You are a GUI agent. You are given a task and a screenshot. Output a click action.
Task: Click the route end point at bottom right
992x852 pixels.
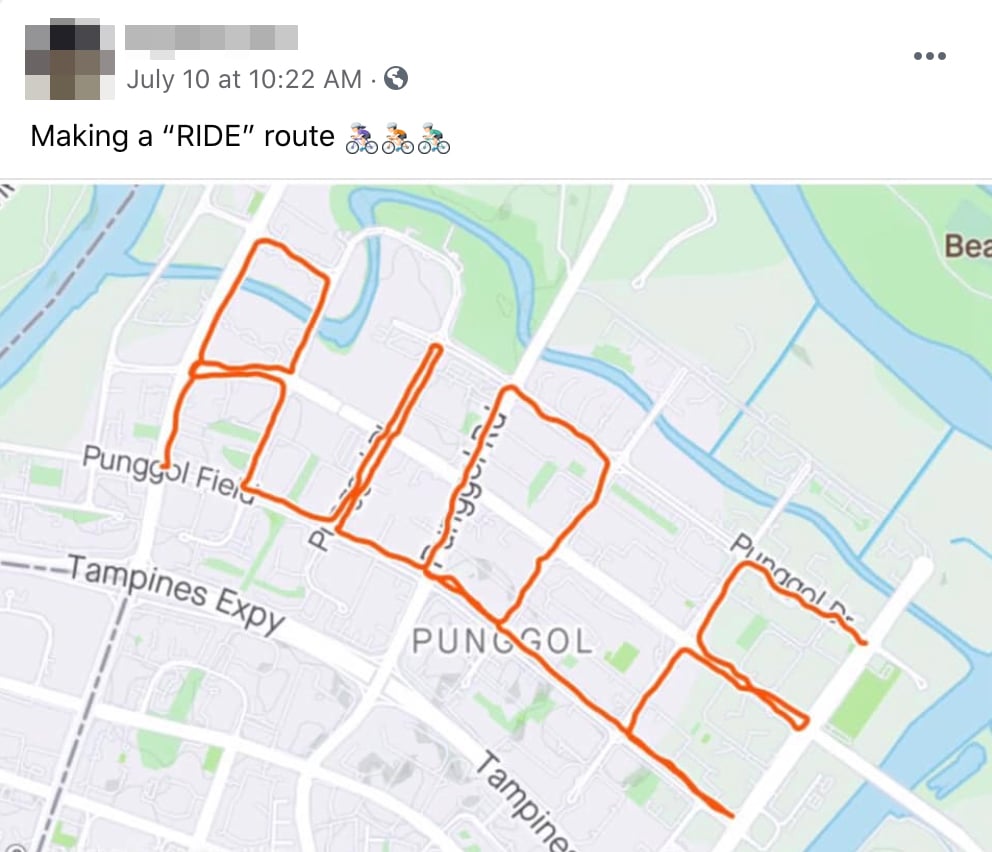coord(731,815)
